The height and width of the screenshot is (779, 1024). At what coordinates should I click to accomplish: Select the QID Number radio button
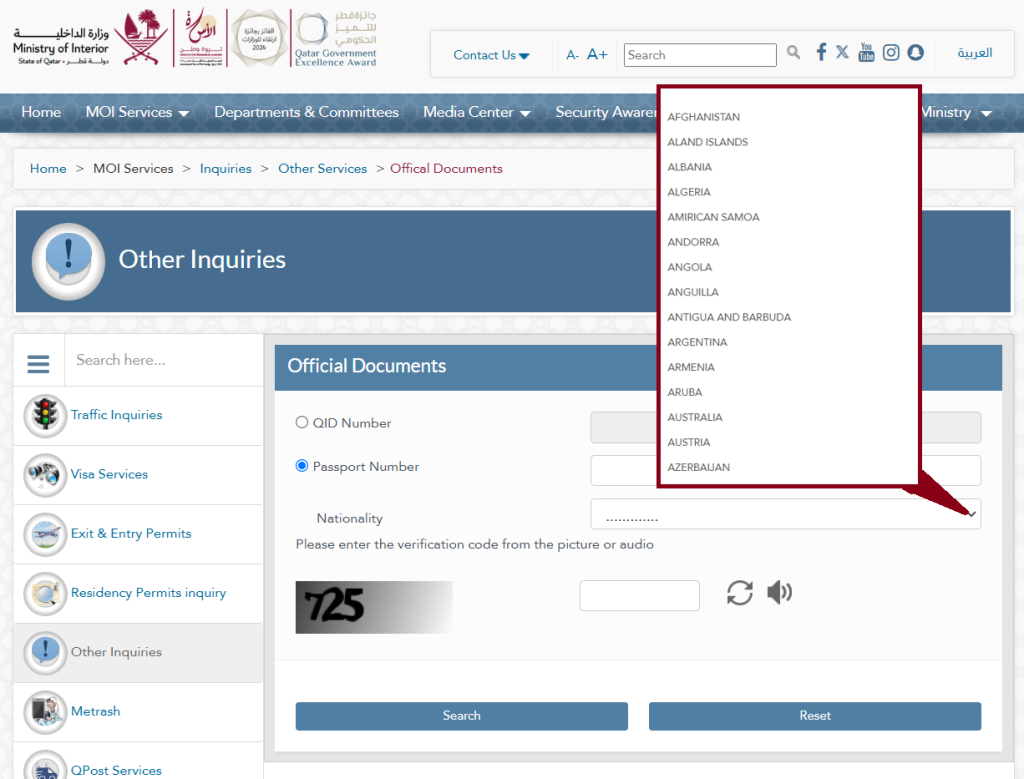coord(302,422)
